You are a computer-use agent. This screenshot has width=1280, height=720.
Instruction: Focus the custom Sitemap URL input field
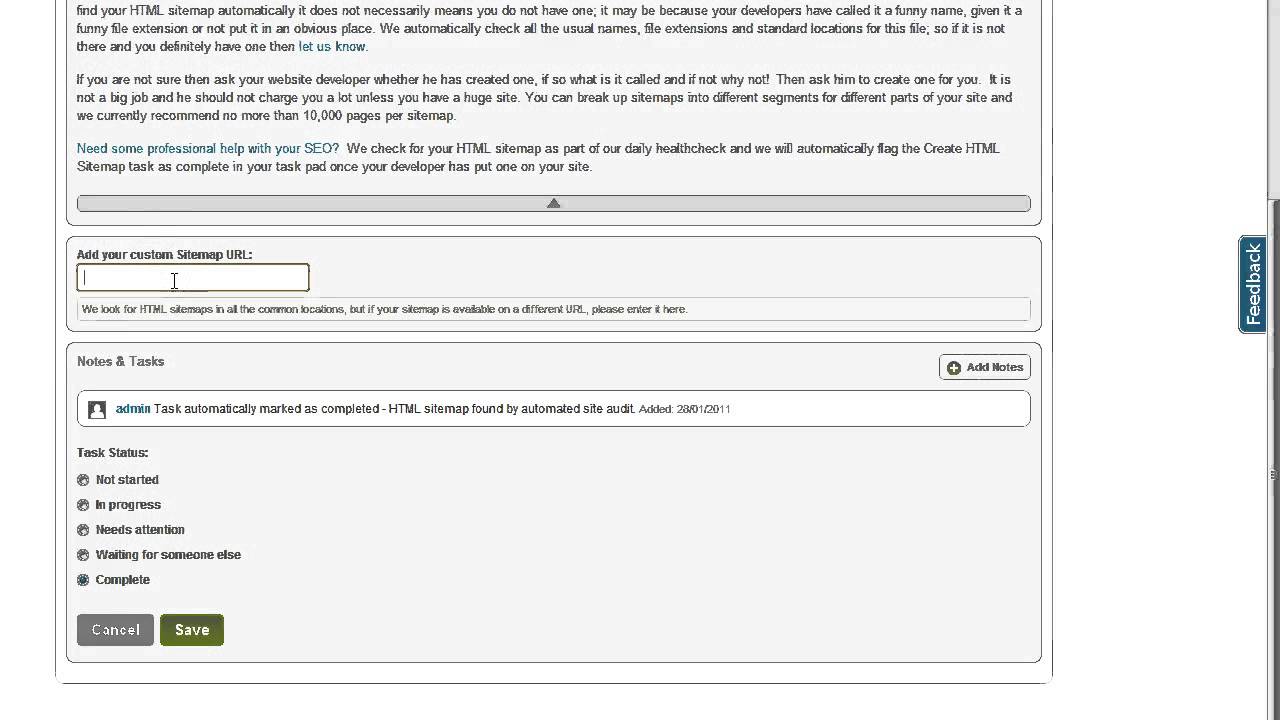tap(193, 278)
